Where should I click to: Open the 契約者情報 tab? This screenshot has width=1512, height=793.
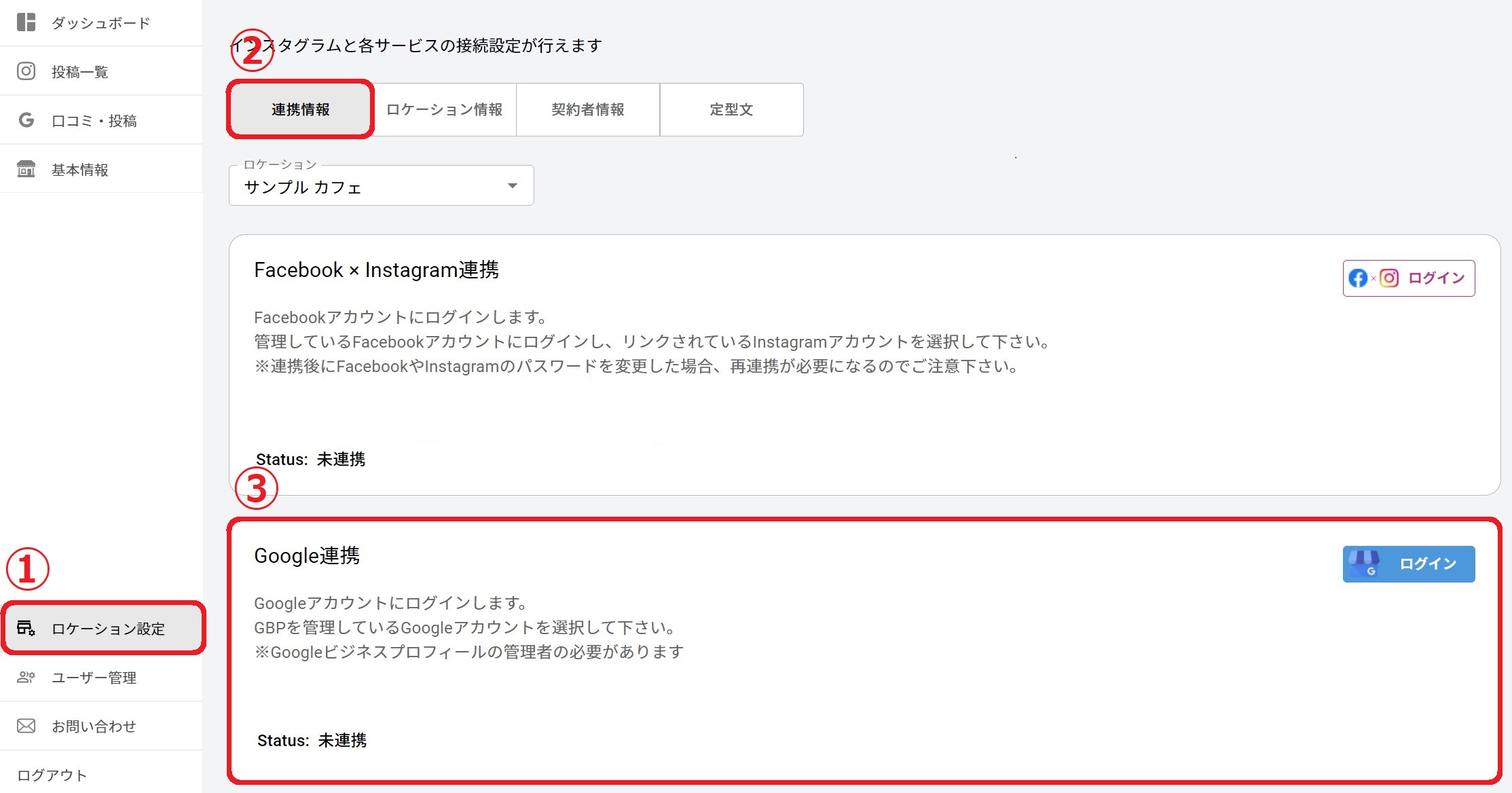click(587, 109)
